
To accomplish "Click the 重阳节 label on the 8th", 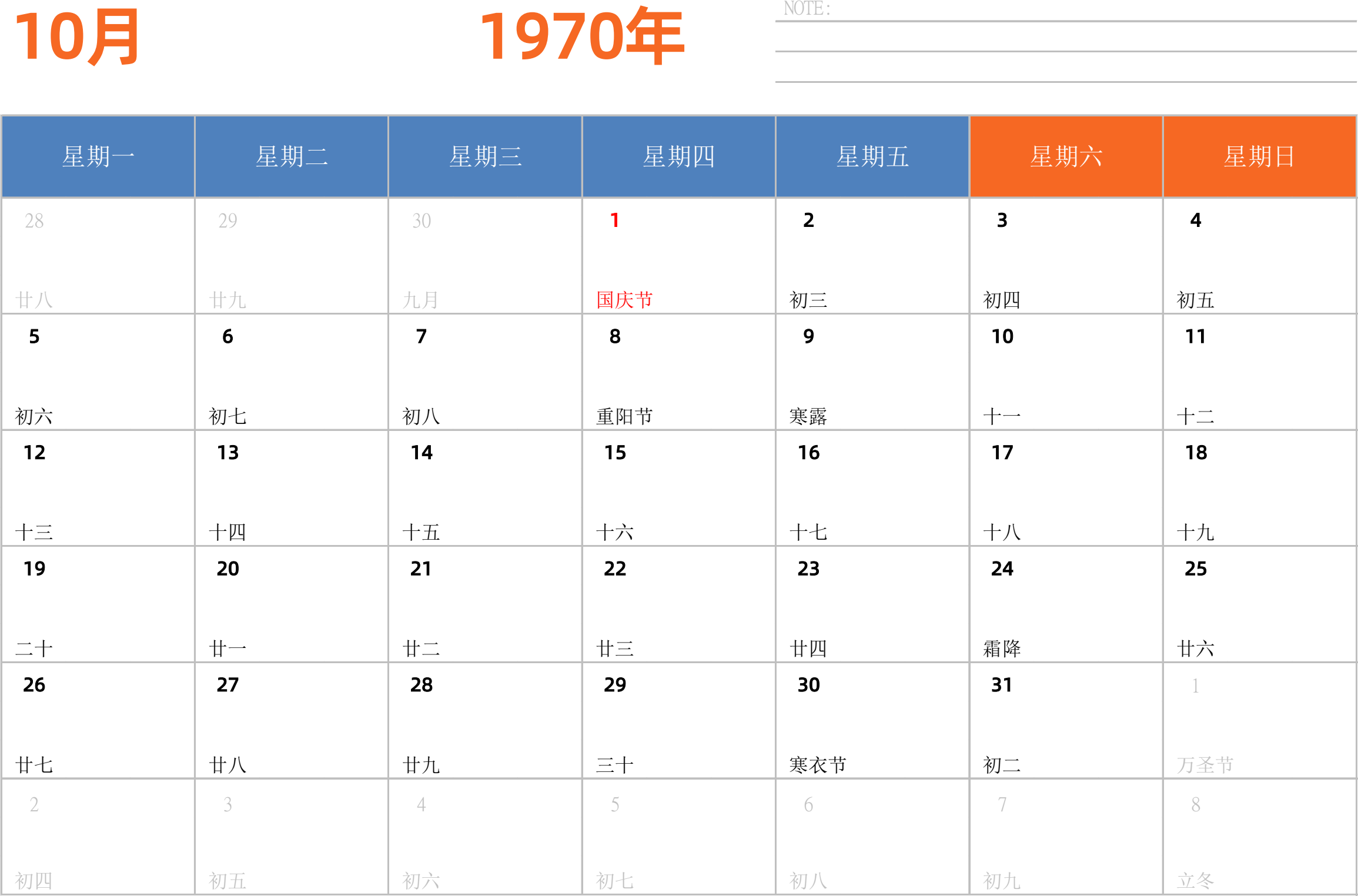I will coord(624,416).
